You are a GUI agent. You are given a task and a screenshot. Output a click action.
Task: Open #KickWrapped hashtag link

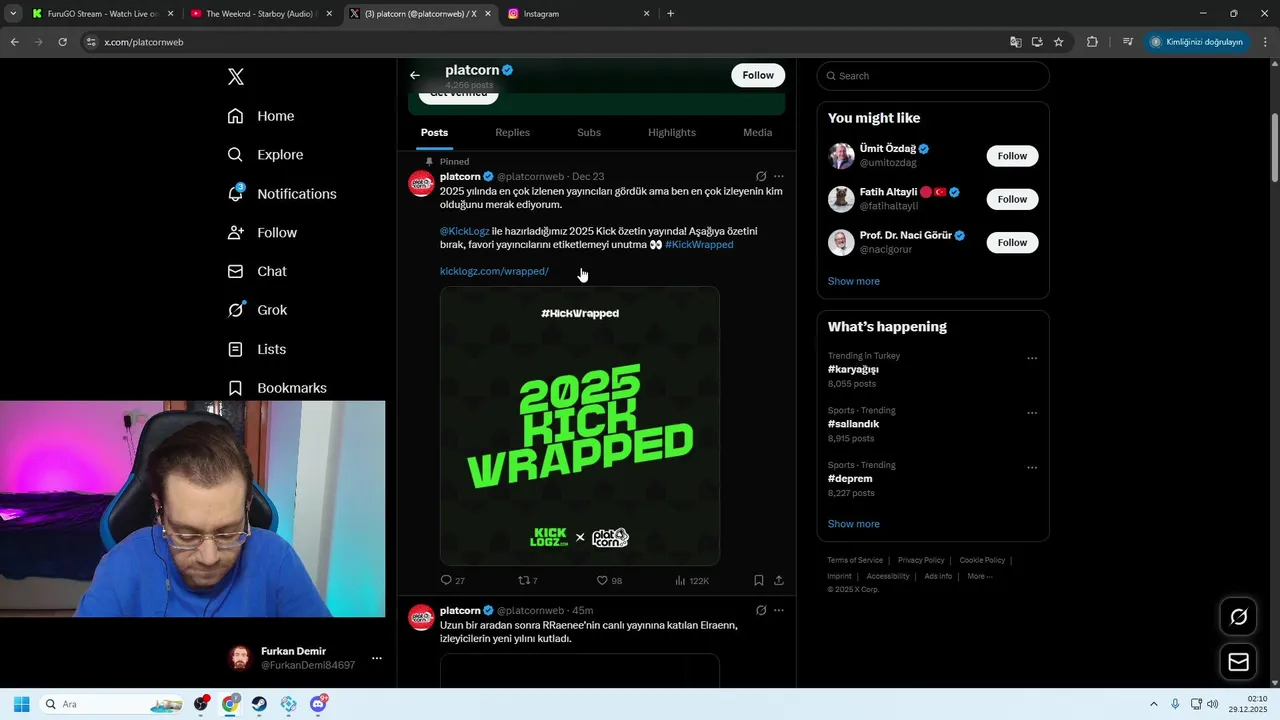699,245
